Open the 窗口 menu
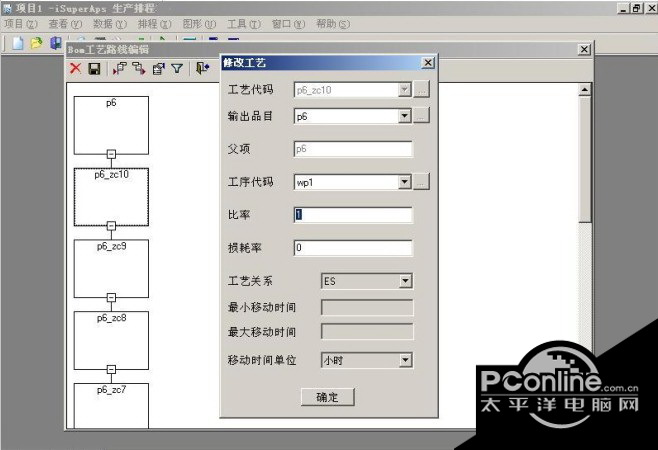Image resolution: width=658 pixels, height=450 pixels. [x=288, y=24]
